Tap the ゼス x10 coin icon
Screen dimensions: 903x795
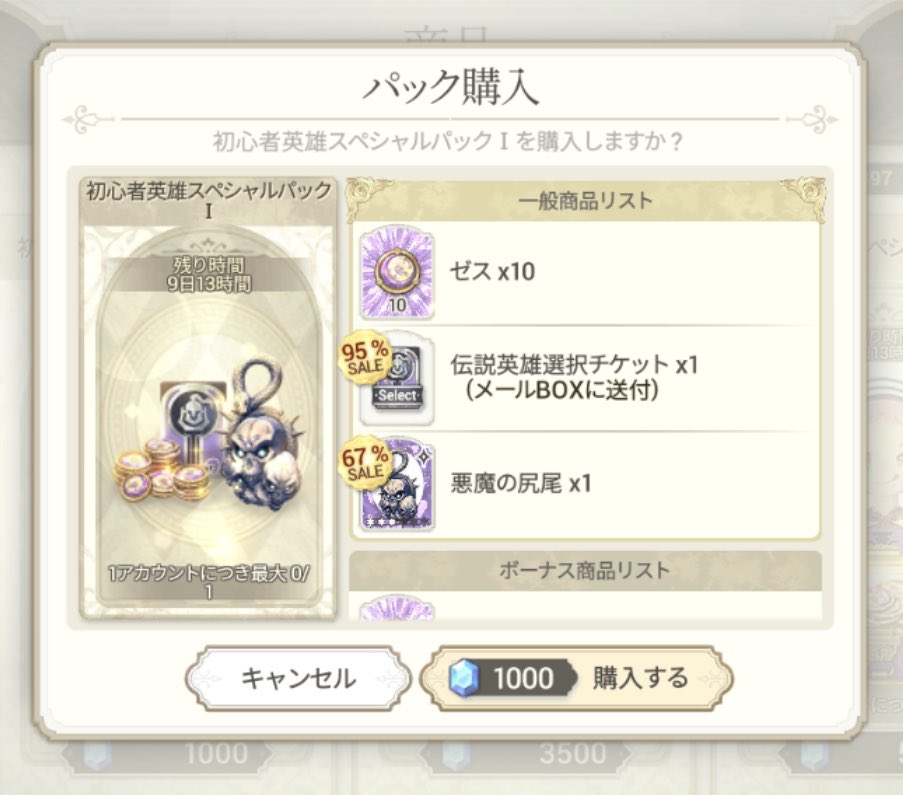pyautogui.click(x=397, y=272)
